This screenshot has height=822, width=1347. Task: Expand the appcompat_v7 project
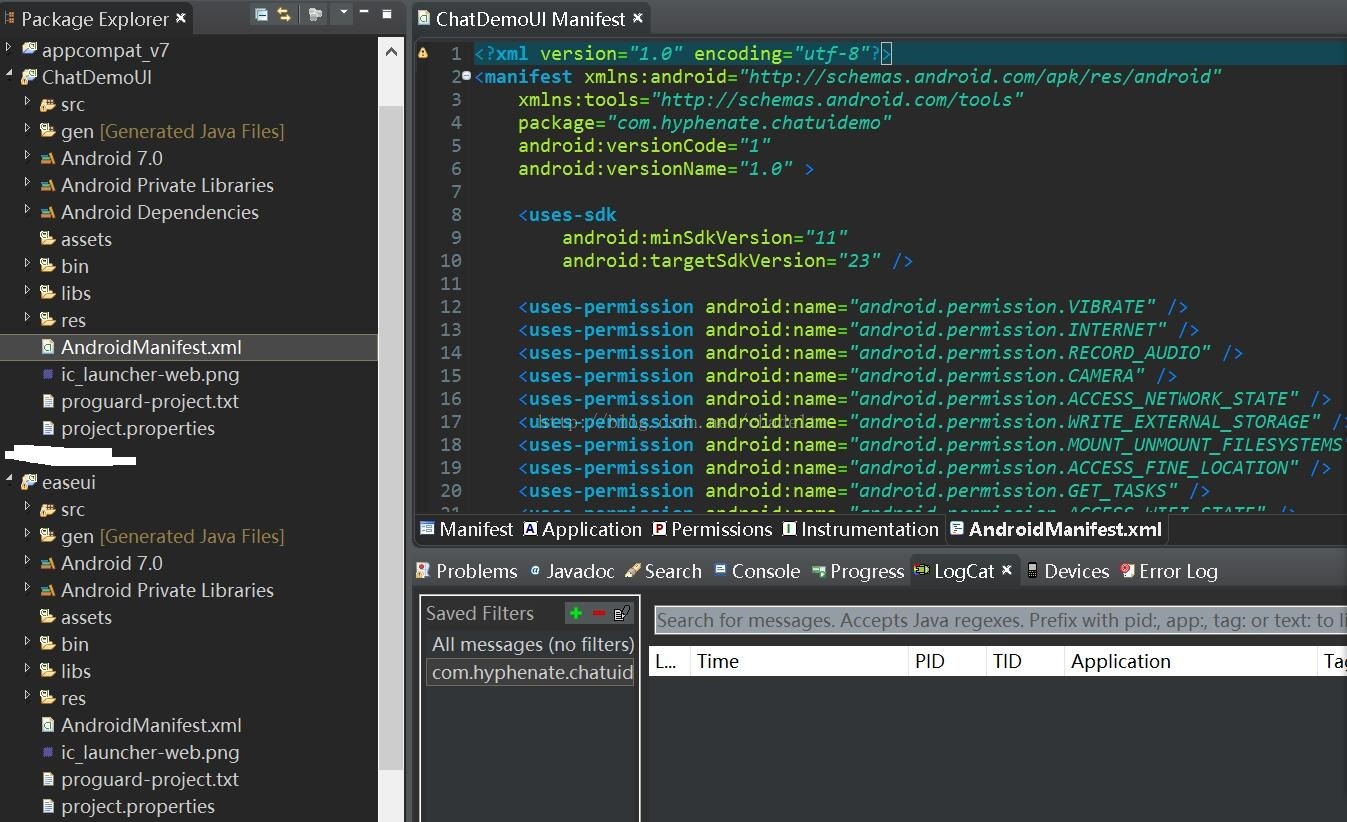[x=9, y=49]
